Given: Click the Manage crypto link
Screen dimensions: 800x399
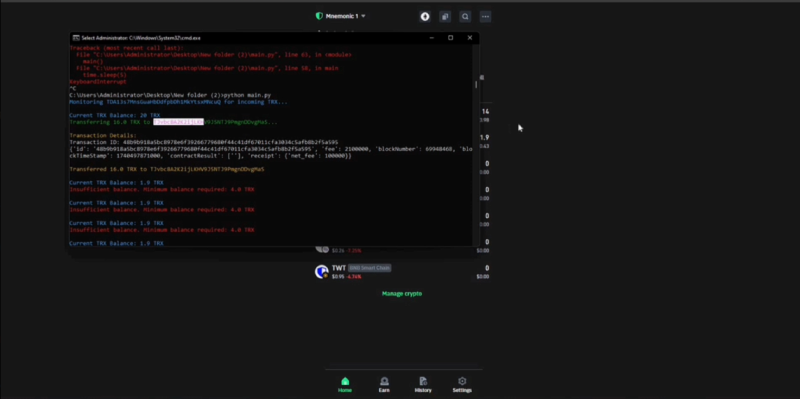Looking at the screenshot, I should 402,293.
